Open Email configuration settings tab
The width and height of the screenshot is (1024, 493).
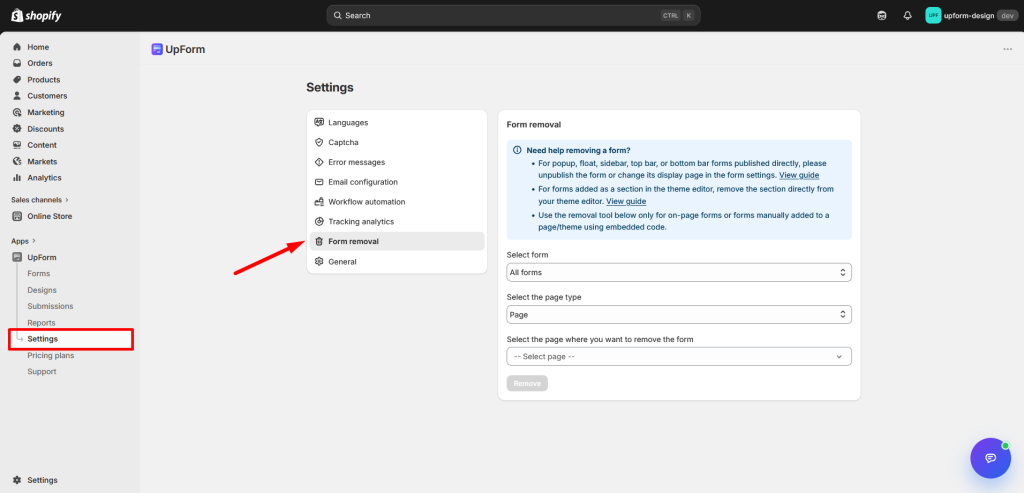[397, 182]
